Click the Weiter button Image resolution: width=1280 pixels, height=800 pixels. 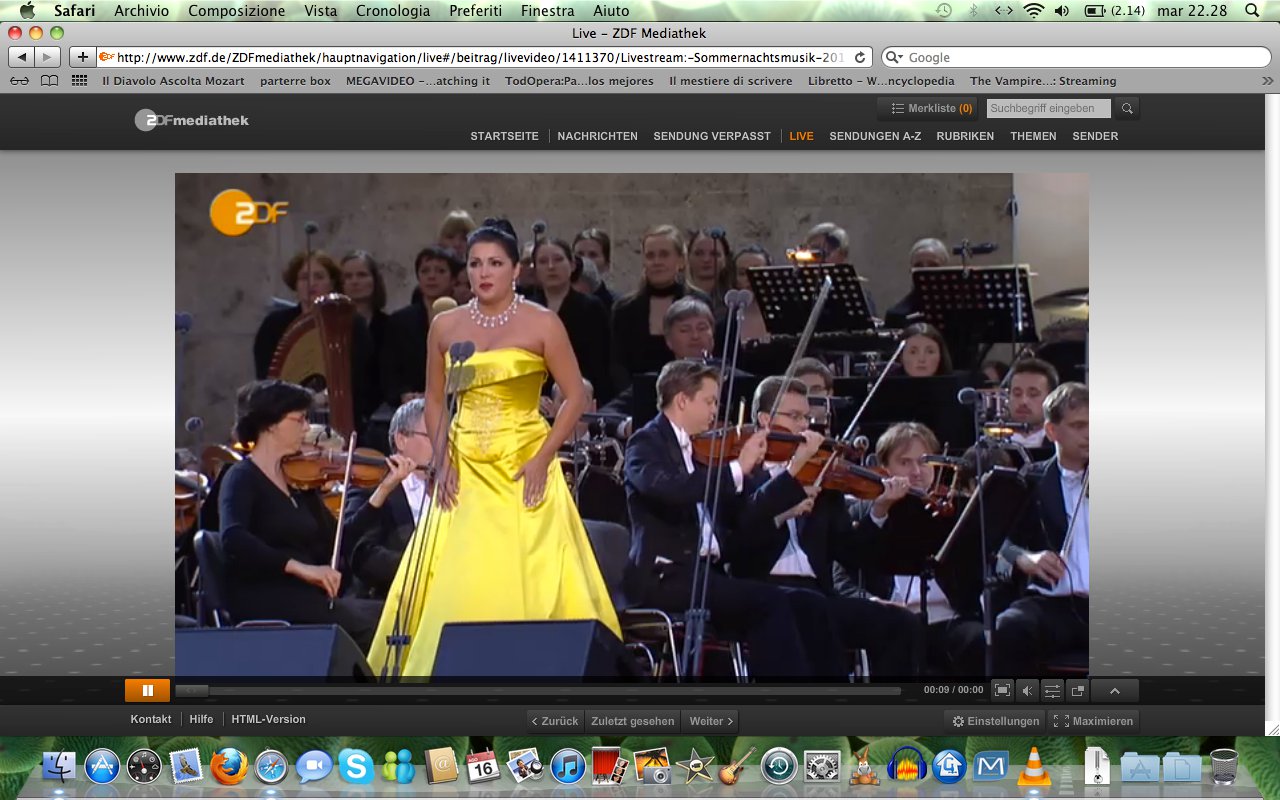pos(711,721)
